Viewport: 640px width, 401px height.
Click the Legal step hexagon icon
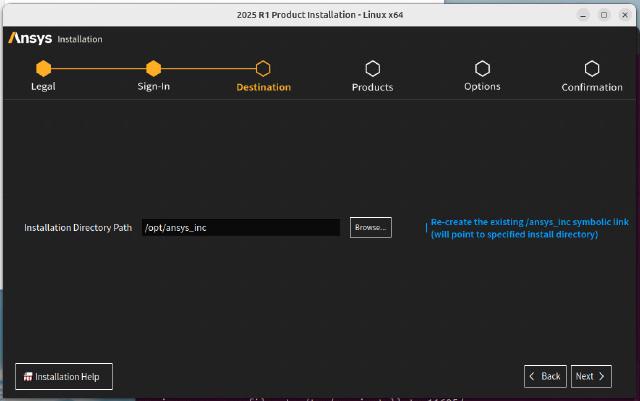point(43,69)
